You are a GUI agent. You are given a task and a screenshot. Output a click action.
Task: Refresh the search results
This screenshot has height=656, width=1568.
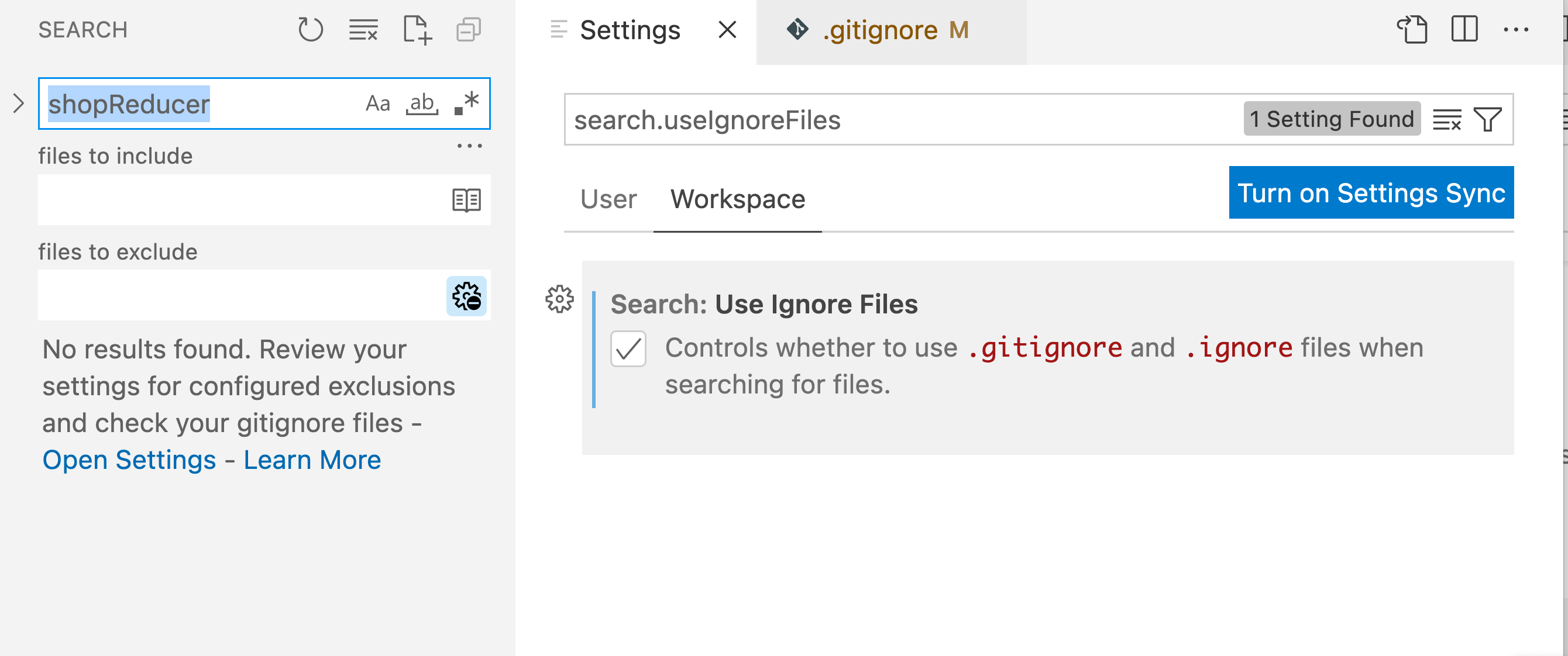coord(311,29)
